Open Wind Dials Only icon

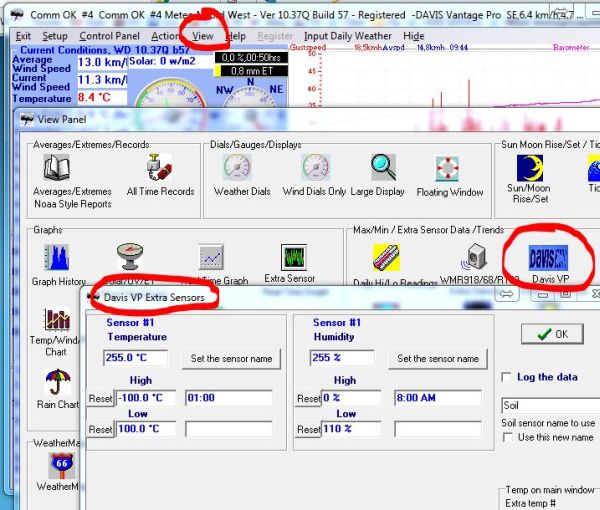click(316, 167)
